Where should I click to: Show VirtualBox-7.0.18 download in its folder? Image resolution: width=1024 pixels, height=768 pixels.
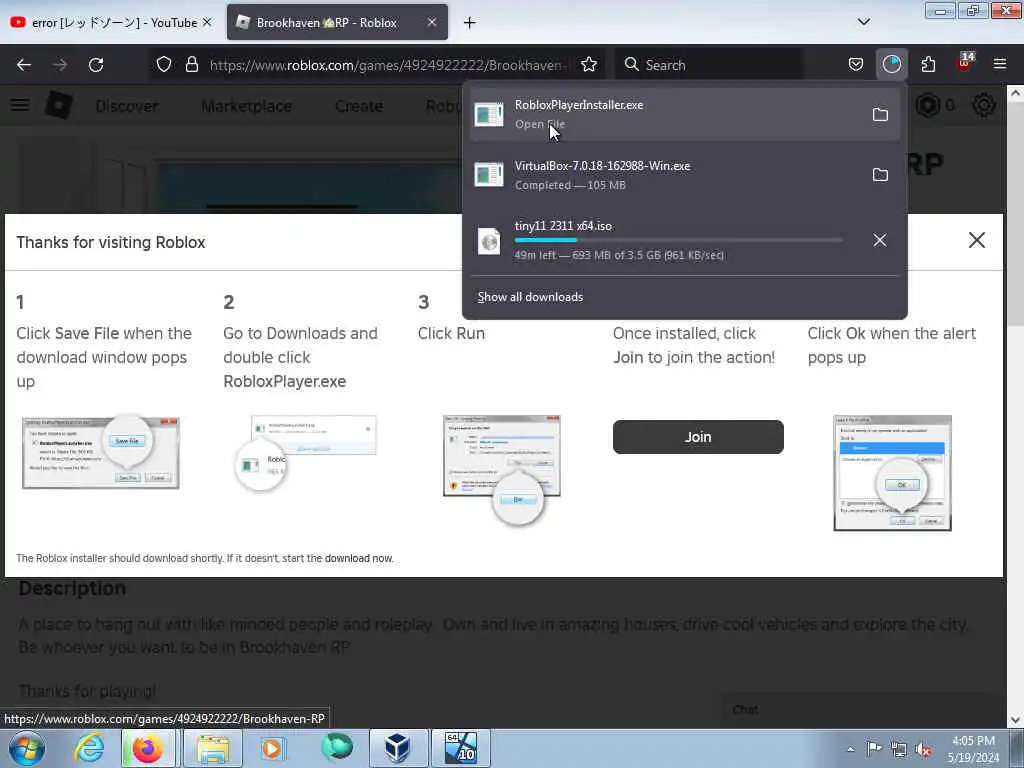click(x=880, y=175)
